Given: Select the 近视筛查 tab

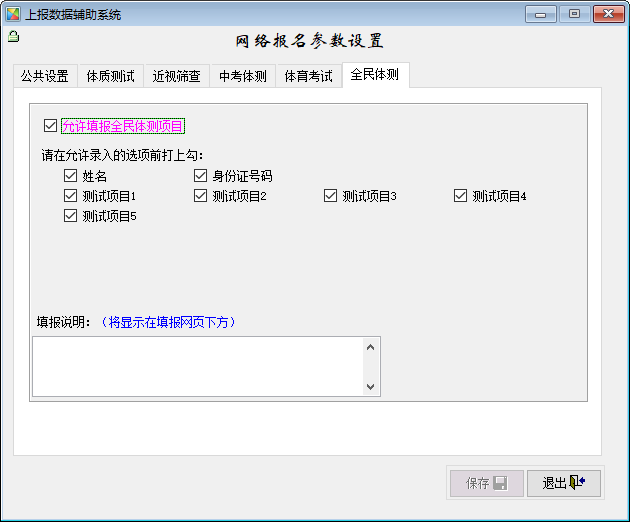Looking at the screenshot, I should (176, 76).
